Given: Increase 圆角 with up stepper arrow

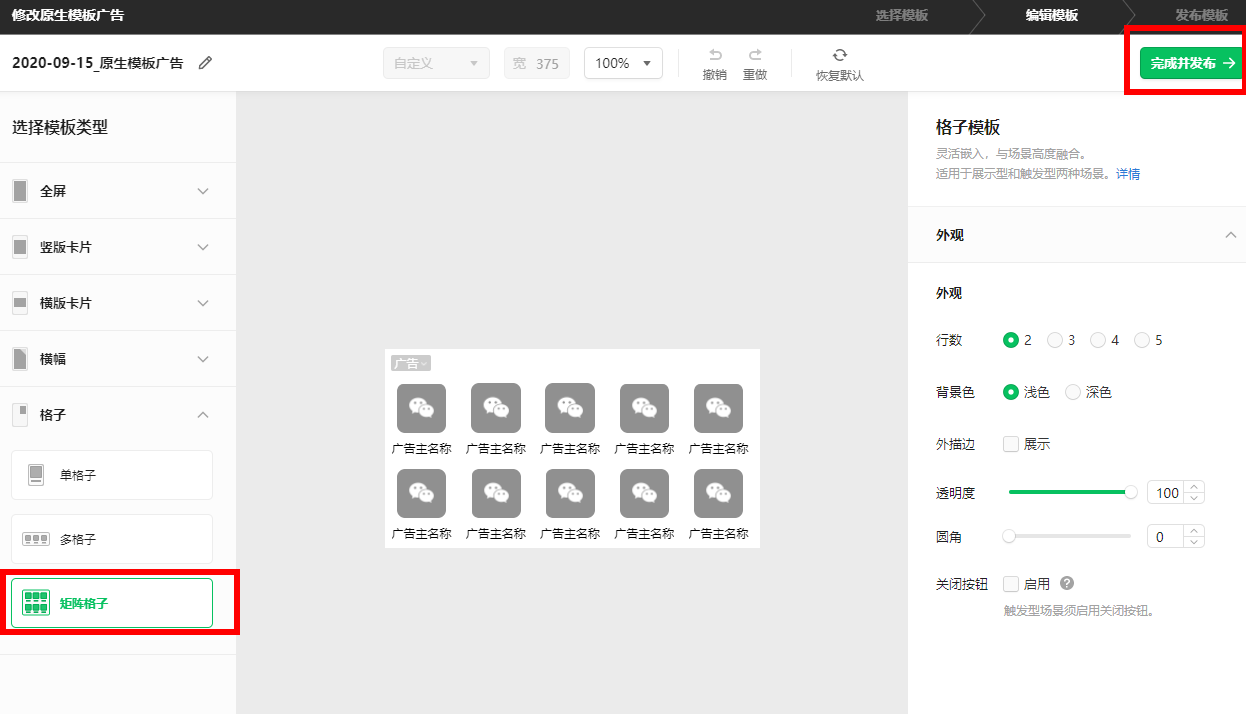Looking at the screenshot, I should pyautogui.click(x=1194, y=531).
